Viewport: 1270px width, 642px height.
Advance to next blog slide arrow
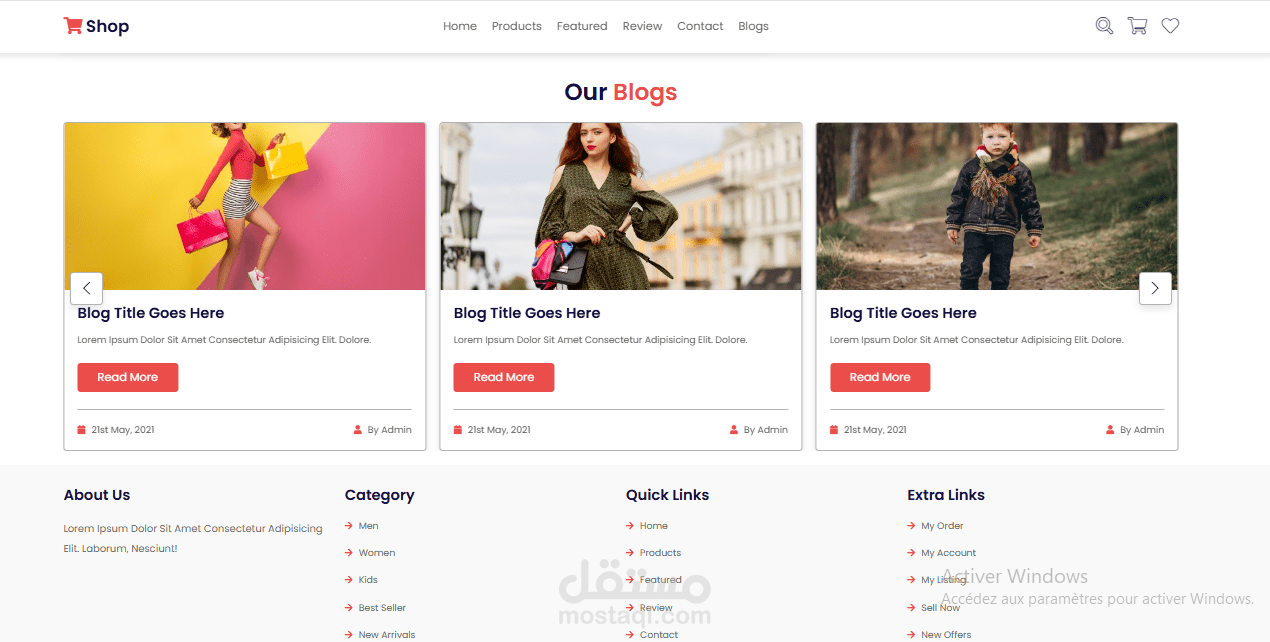point(1155,288)
